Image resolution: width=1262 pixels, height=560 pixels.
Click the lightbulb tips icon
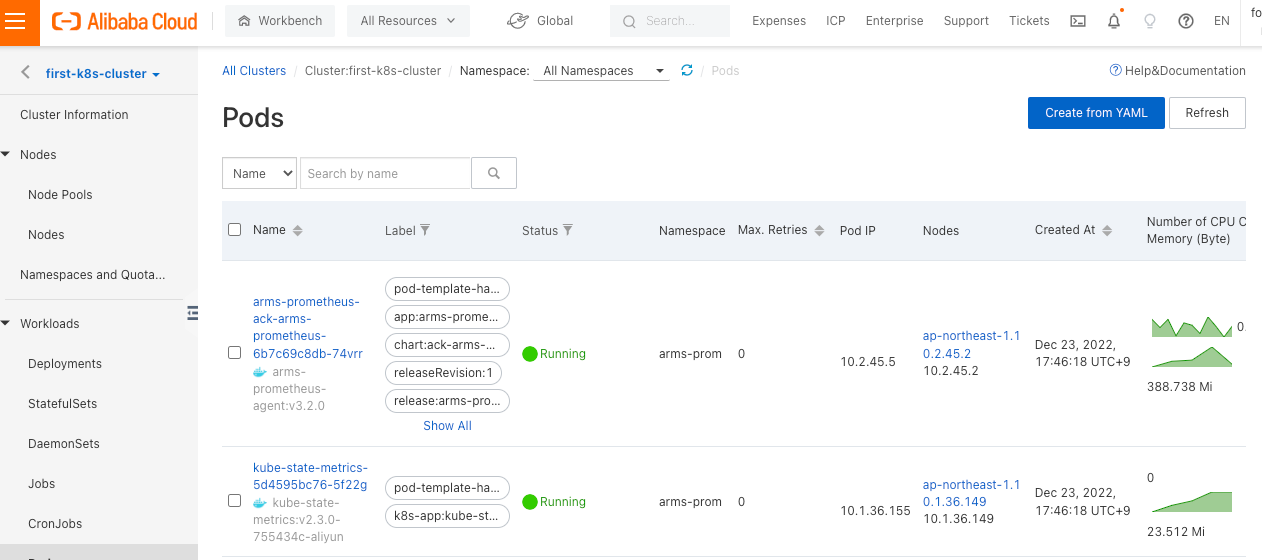point(1150,21)
